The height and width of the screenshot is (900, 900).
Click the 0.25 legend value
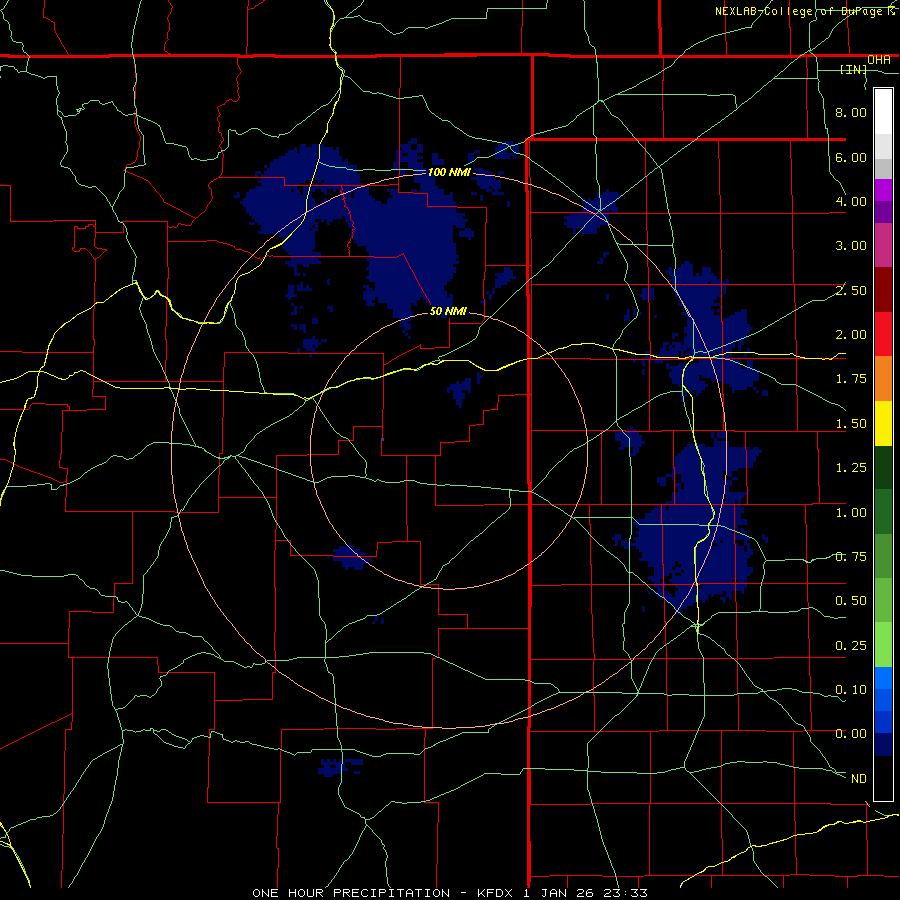pos(851,646)
